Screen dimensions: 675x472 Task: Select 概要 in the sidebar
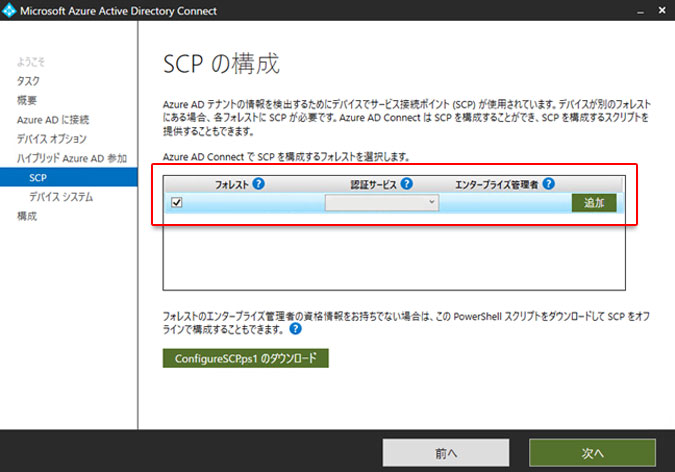pos(27,100)
